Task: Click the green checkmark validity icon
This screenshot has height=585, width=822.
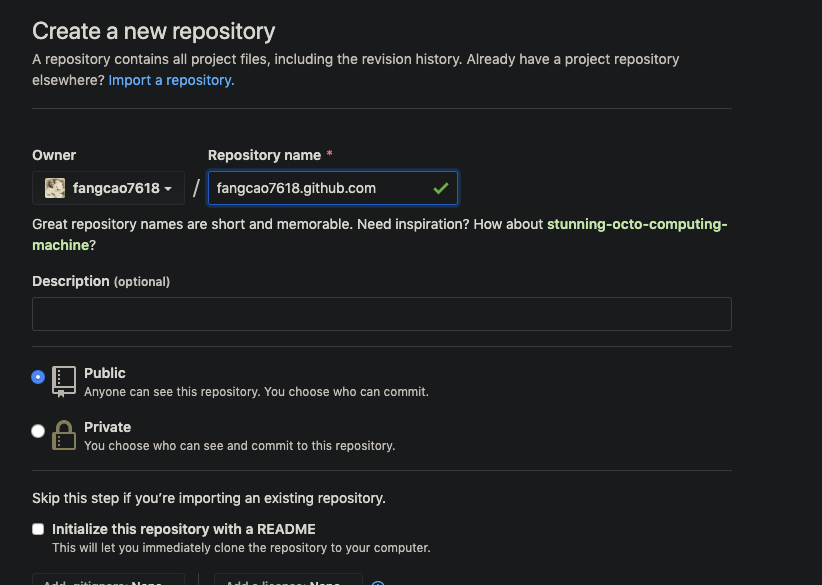Action: pos(440,188)
